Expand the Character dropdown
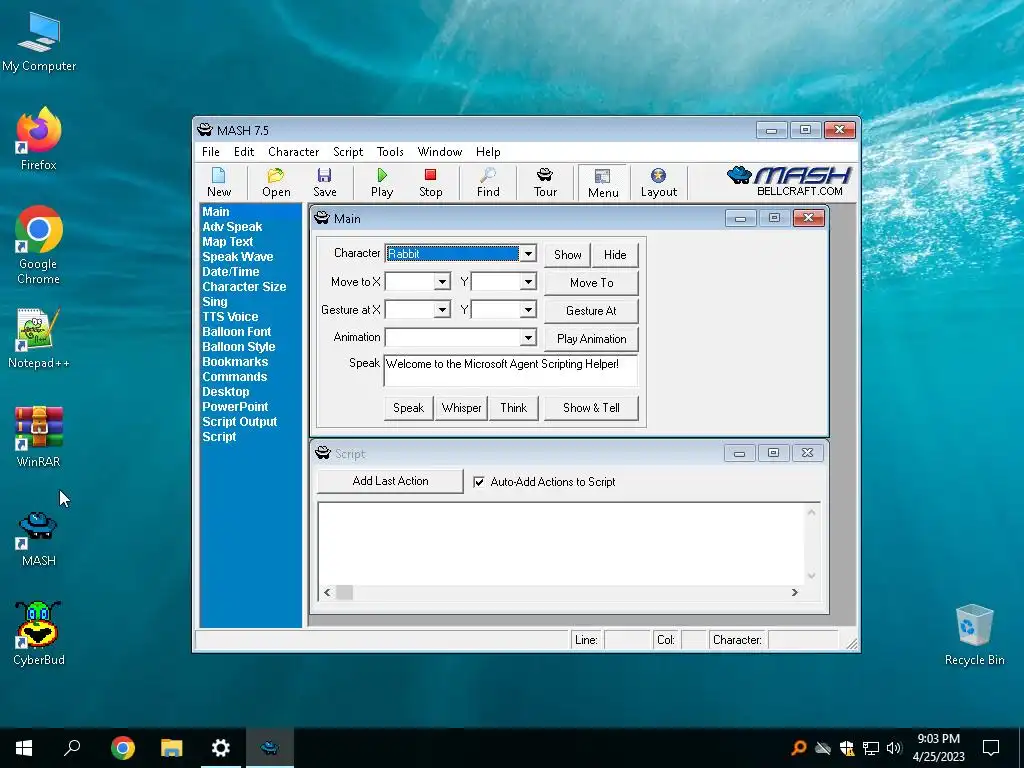 pos(528,253)
